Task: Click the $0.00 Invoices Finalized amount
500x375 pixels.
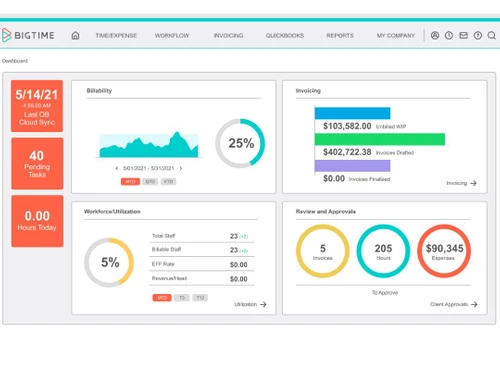Action: tap(334, 178)
